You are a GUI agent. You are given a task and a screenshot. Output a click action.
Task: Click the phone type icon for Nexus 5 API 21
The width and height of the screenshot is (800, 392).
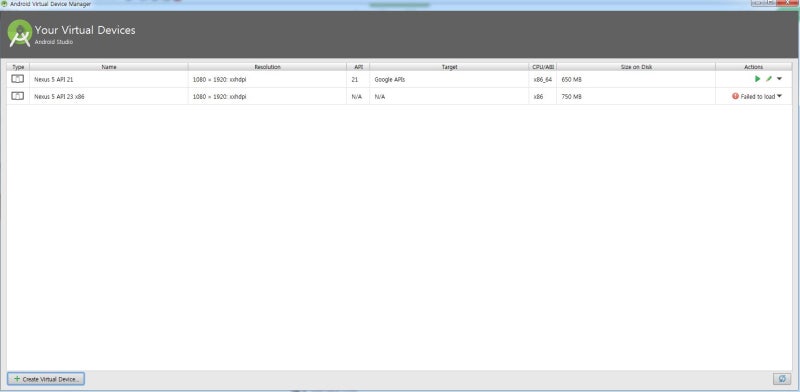click(x=17, y=79)
